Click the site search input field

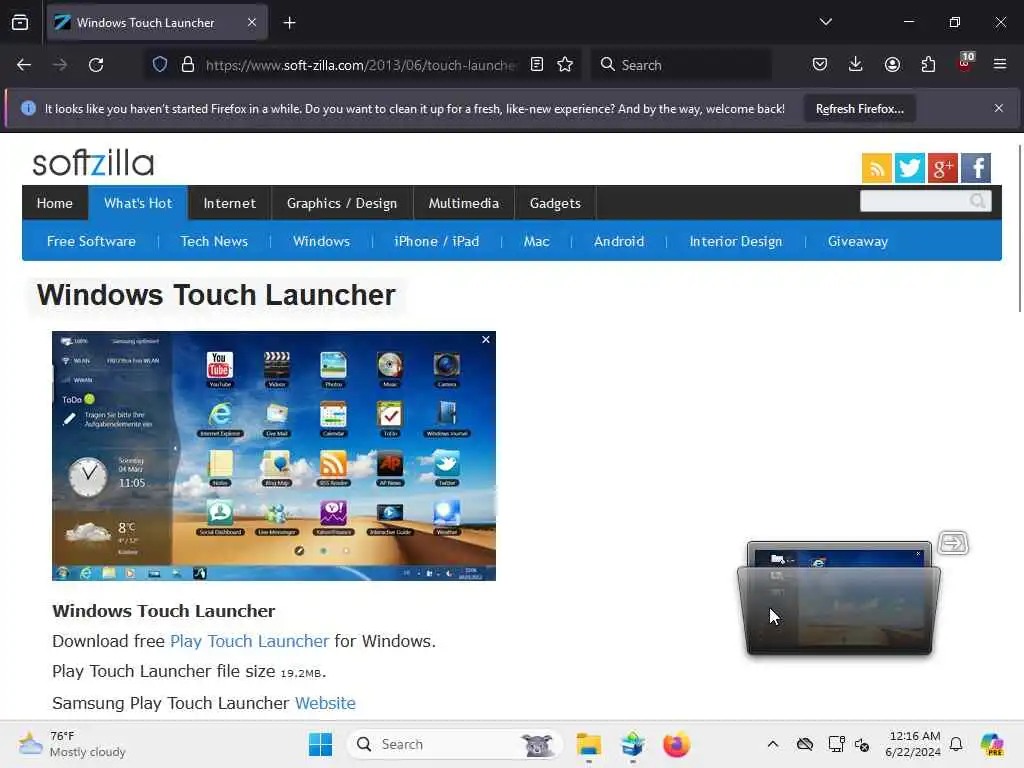pyautogui.click(x=914, y=201)
